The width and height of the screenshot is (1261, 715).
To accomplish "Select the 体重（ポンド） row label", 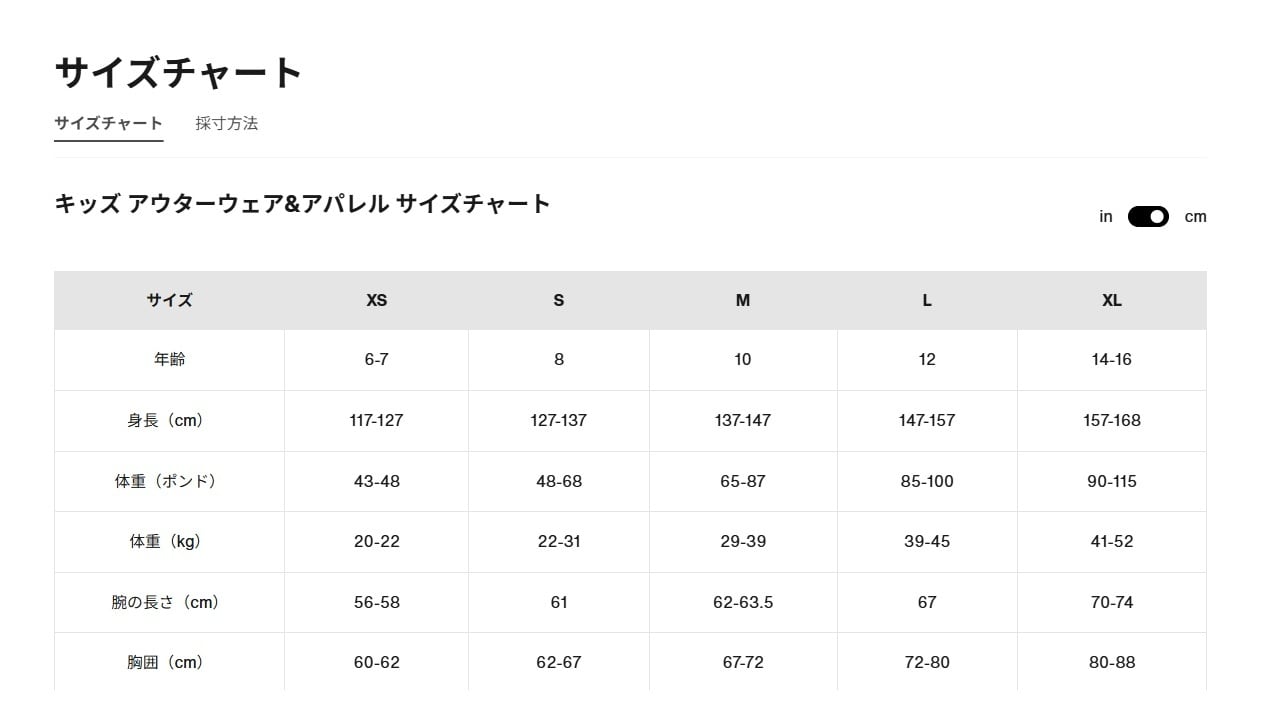I will coord(169,481).
